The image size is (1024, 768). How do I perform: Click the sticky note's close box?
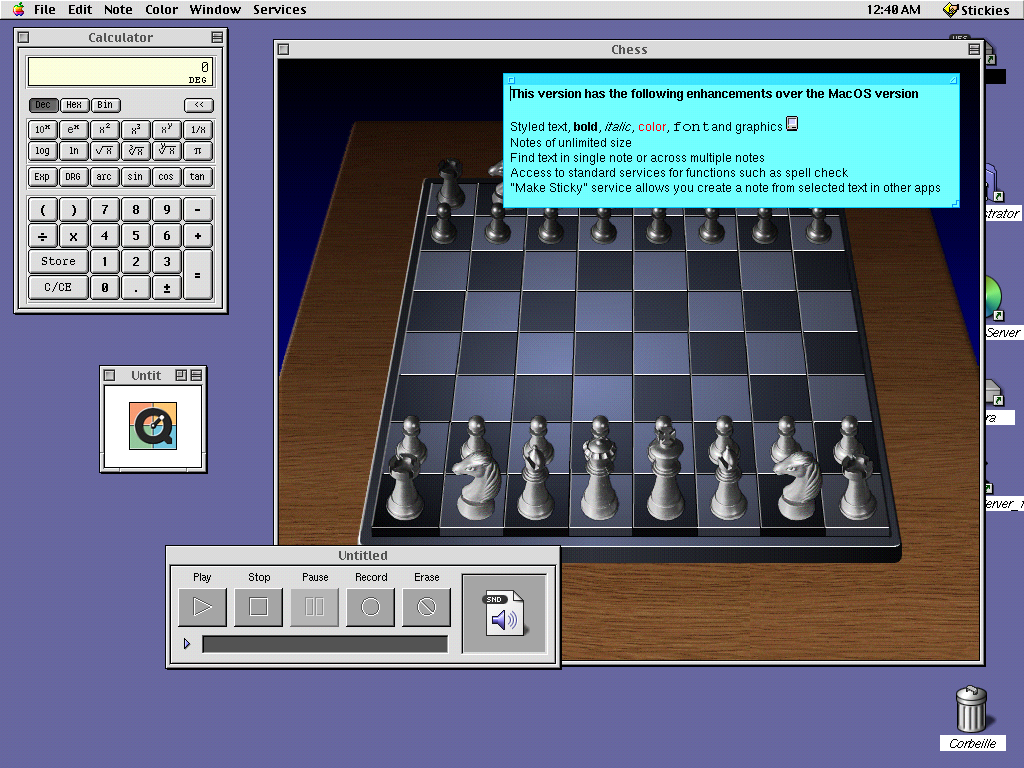tap(512, 80)
